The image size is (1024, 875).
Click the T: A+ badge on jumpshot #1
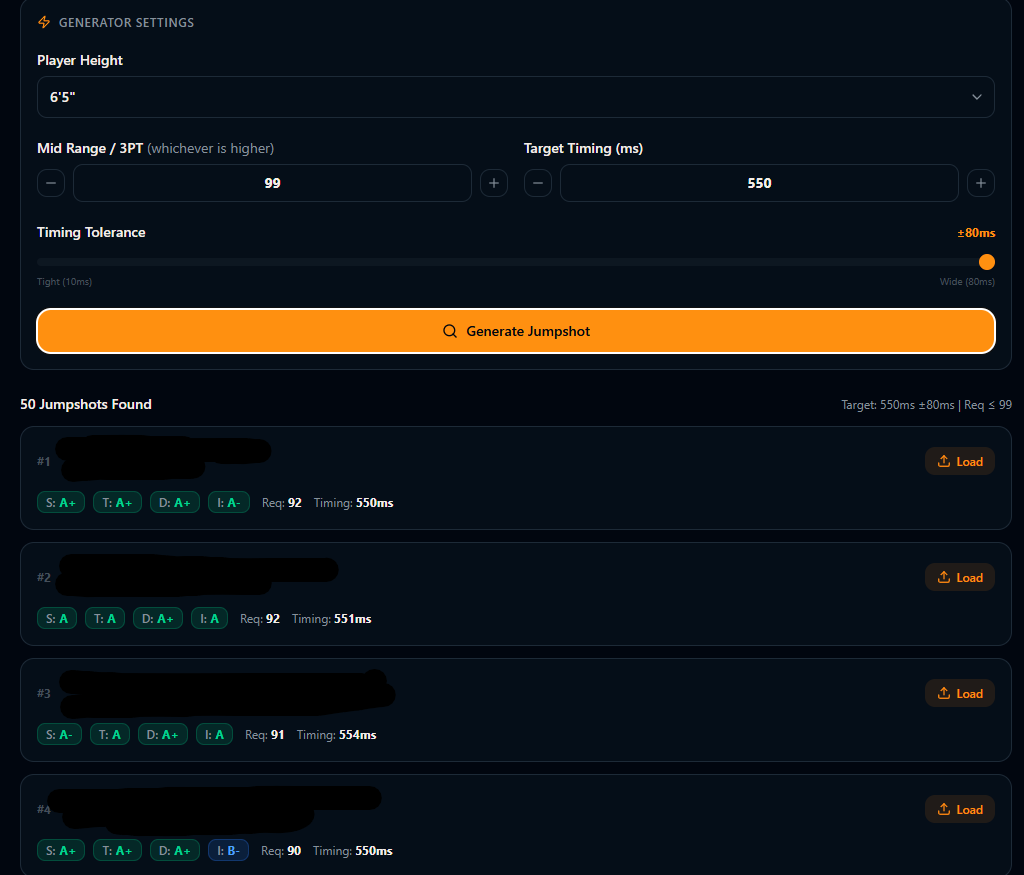[118, 502]
